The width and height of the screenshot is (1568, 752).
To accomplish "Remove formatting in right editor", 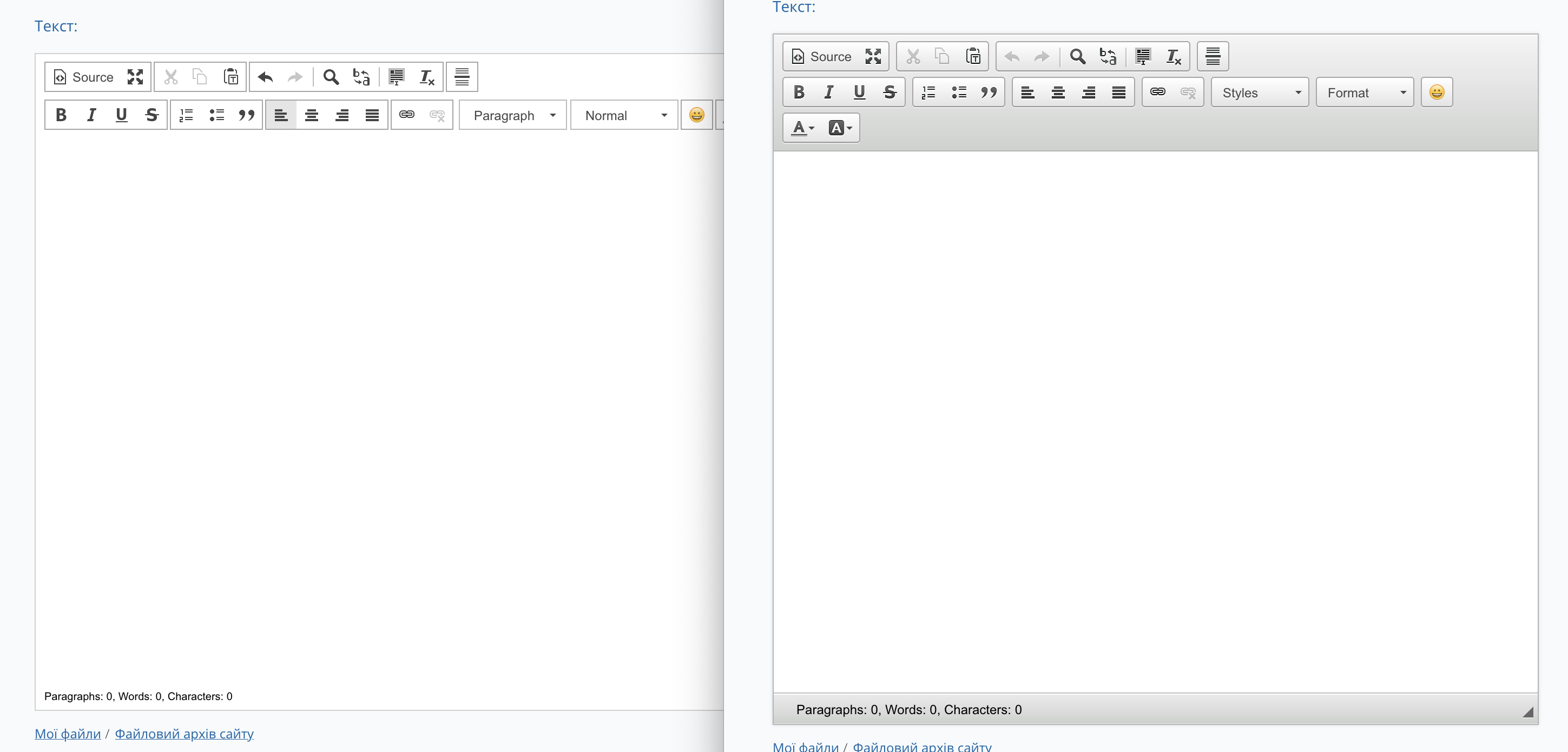I will (x=1173, y=57).
